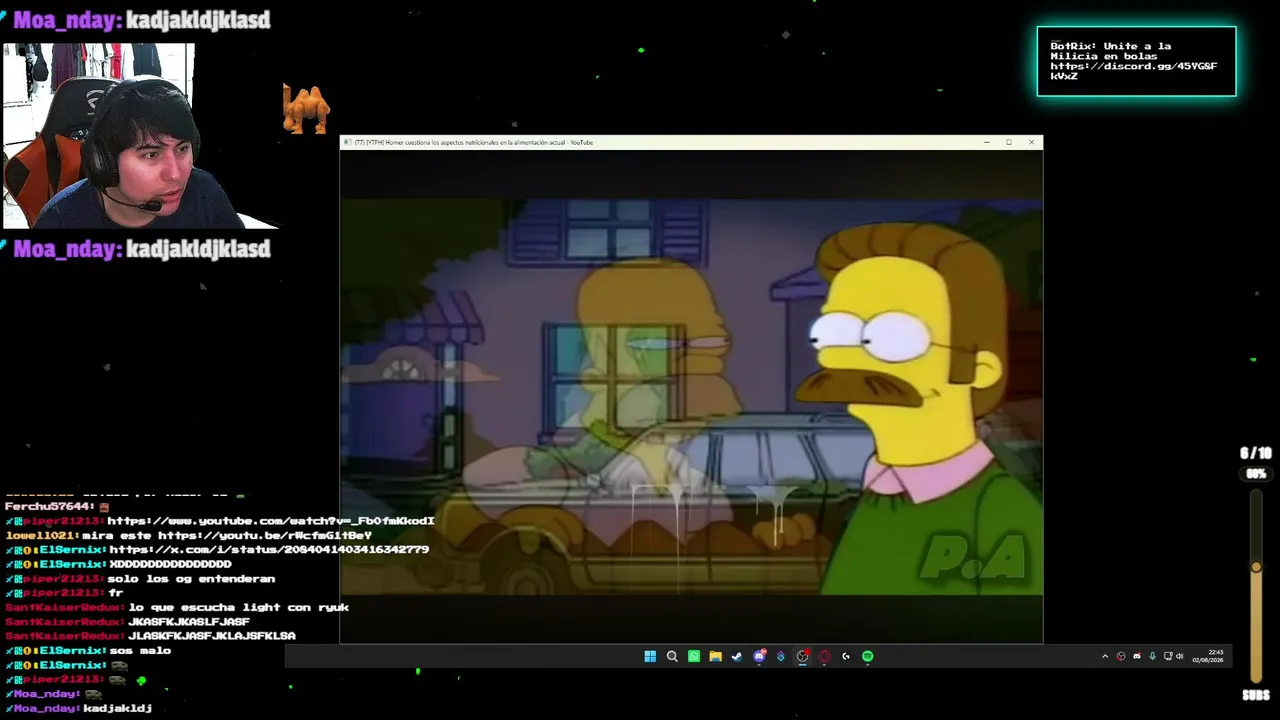Minimize the YouTube video window
This screenshot has height=720, width=1280.
986,142
